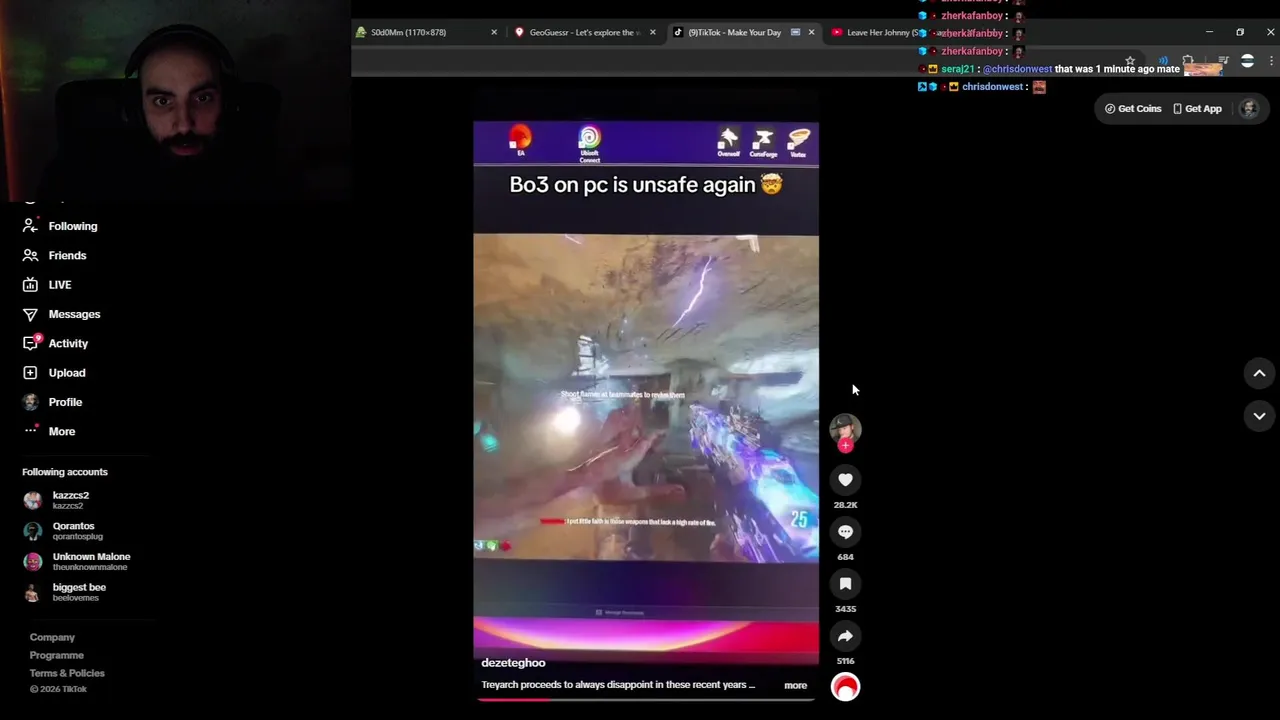The width and height of the screenshot is (1280, 720).
Task: Click the '© 2026 TikTok' footer text
Action: (58, 689)
